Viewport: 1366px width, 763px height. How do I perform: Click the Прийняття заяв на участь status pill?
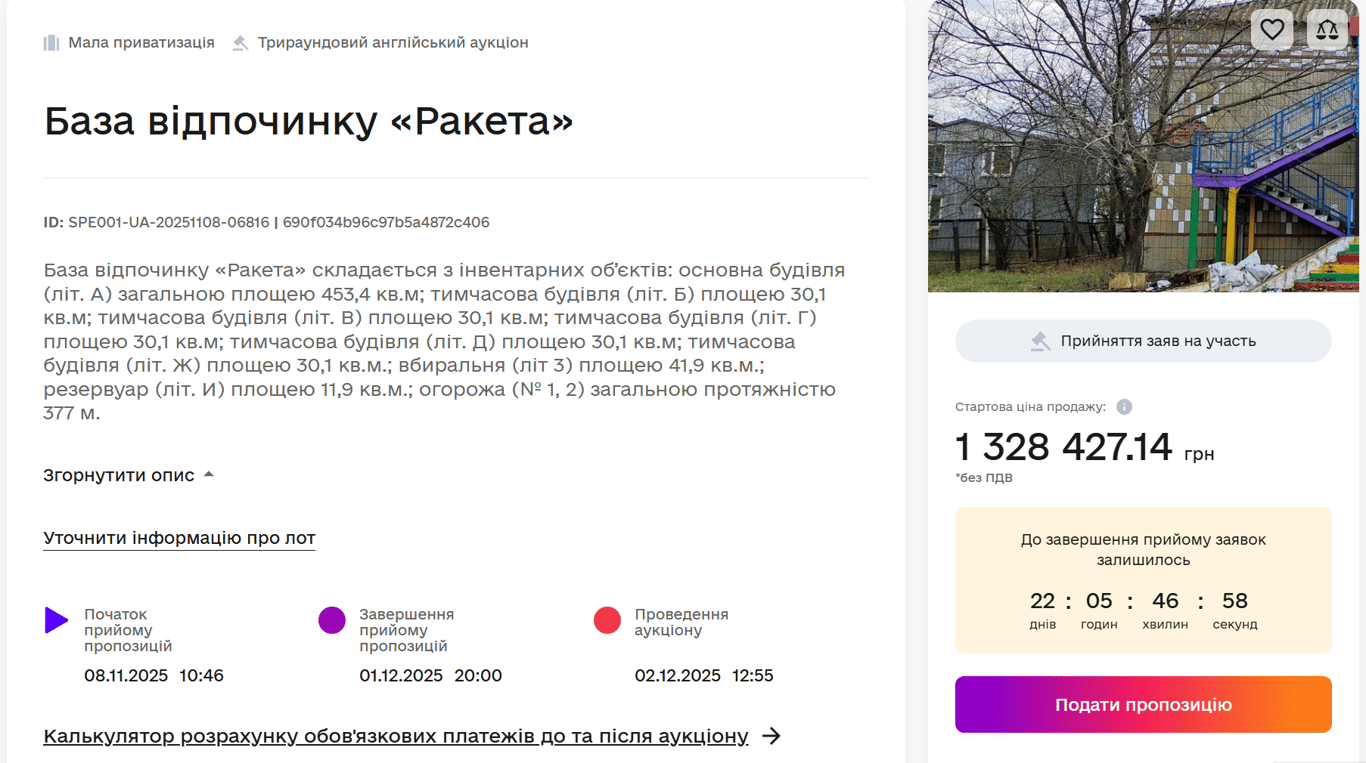click(x=1143, y=340)
